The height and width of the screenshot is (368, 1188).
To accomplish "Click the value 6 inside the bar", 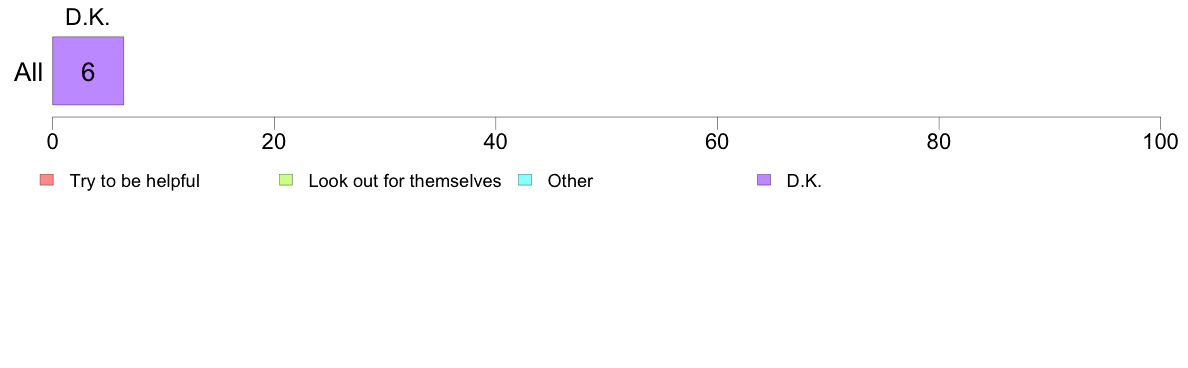I will 88,72.
